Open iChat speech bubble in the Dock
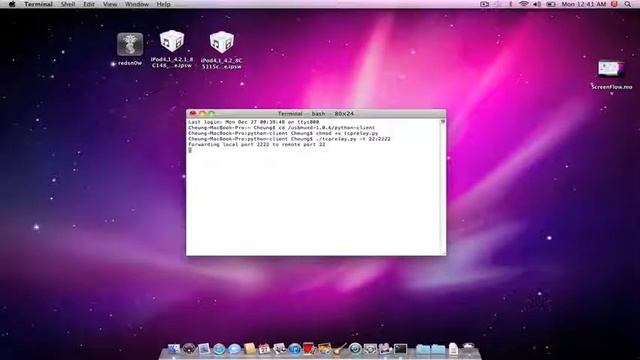640x360 pixels. click(x=234, y=349)
